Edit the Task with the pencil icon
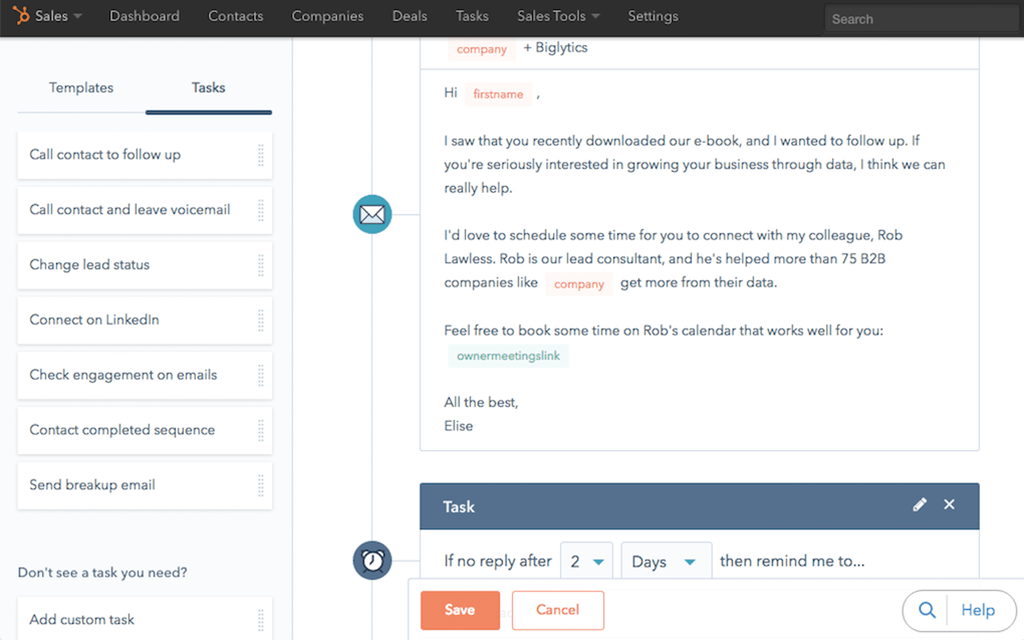1024x640 pixels. click(x=920, y=504)
